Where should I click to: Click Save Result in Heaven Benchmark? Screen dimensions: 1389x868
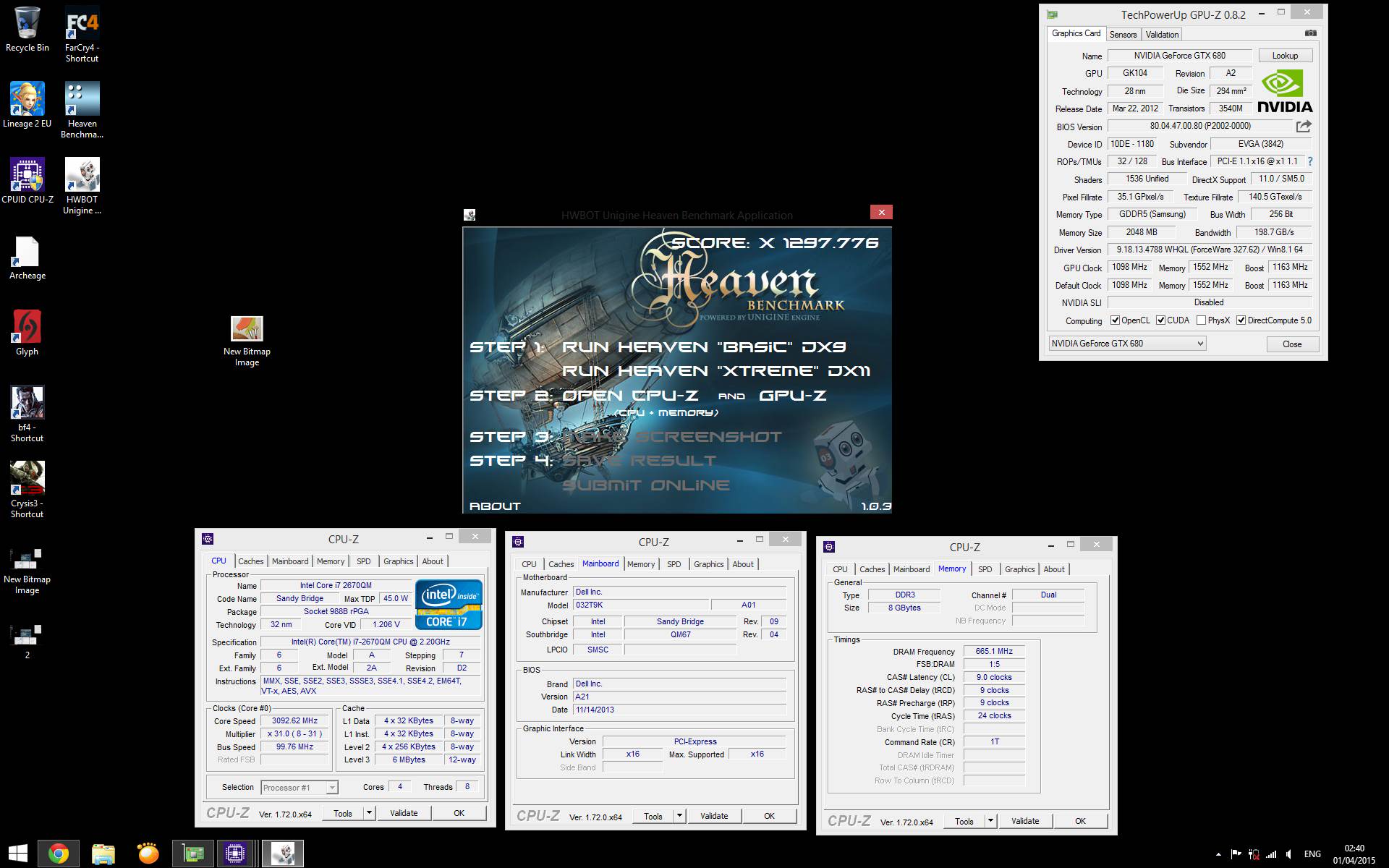click(640, 461)
